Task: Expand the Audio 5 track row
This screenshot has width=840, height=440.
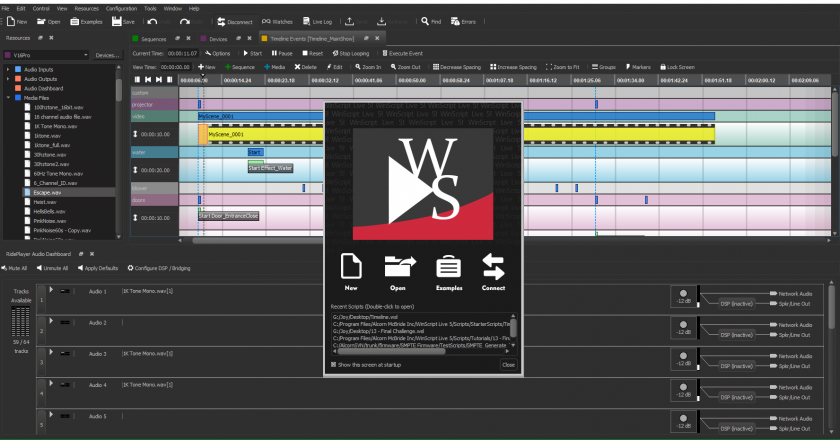Action: [x=51, y=414]
